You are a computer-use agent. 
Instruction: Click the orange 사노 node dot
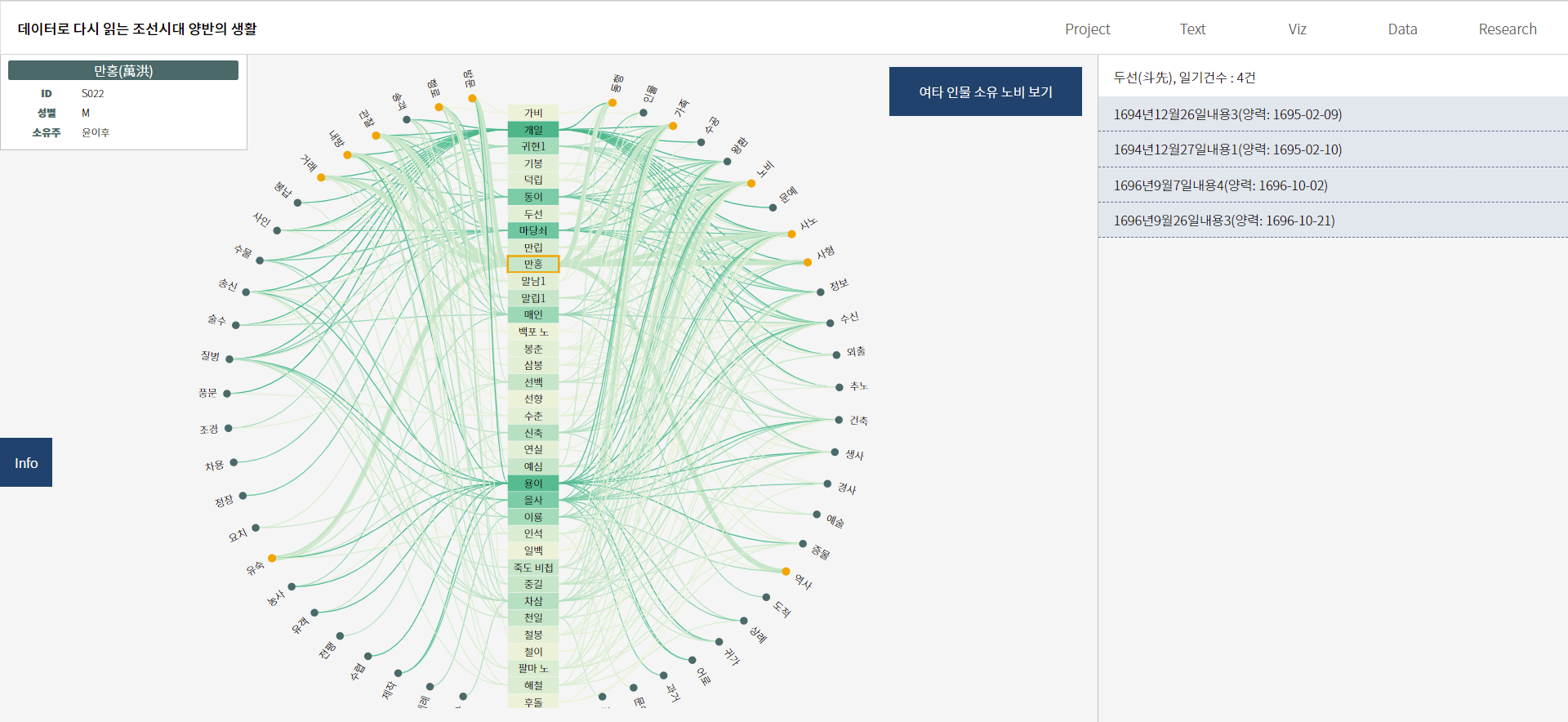(x=791, y=234)
